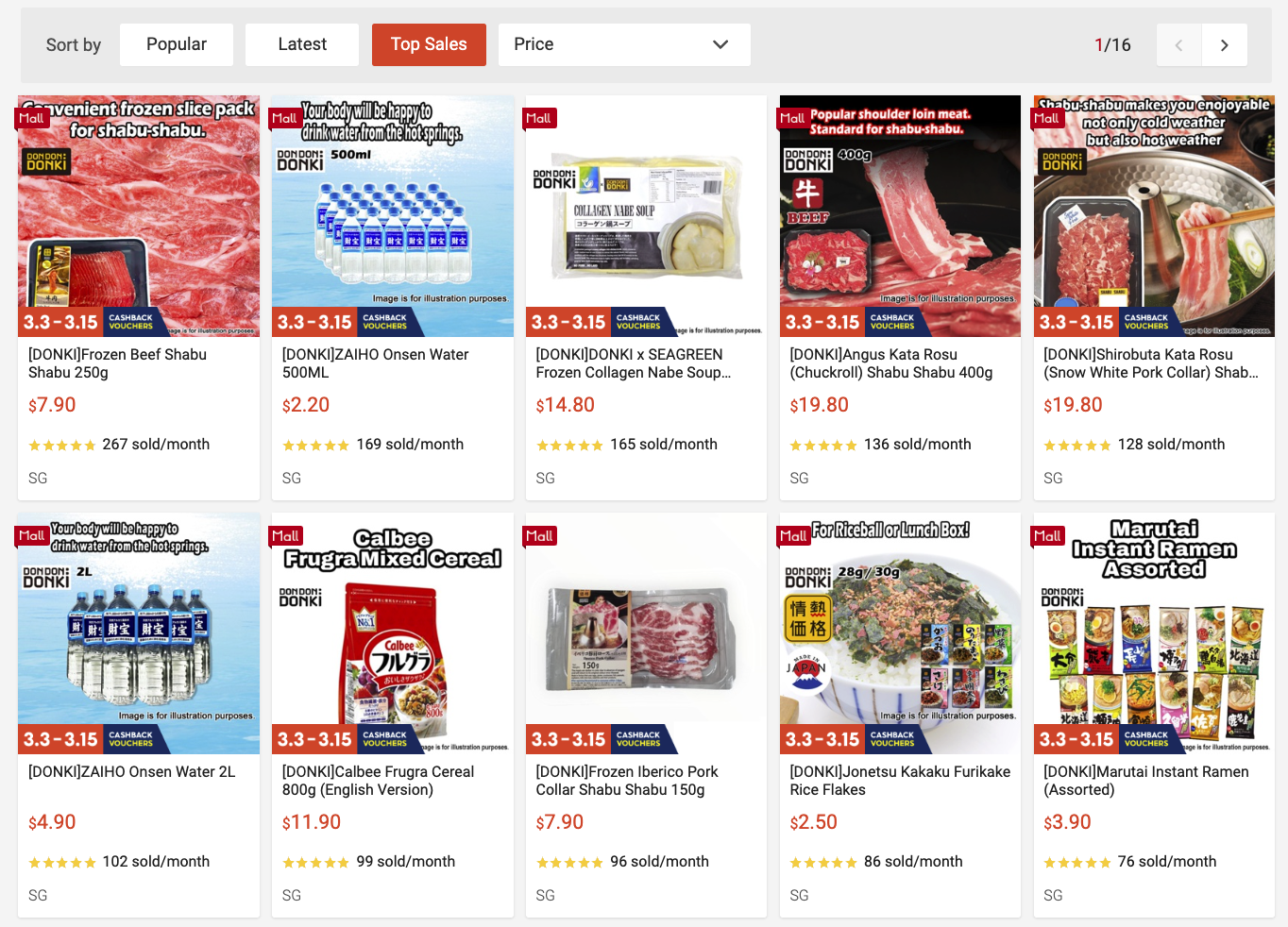
Task: Click Mall badge on Frozen Beef Shabu
Action: tap(31, 118)
